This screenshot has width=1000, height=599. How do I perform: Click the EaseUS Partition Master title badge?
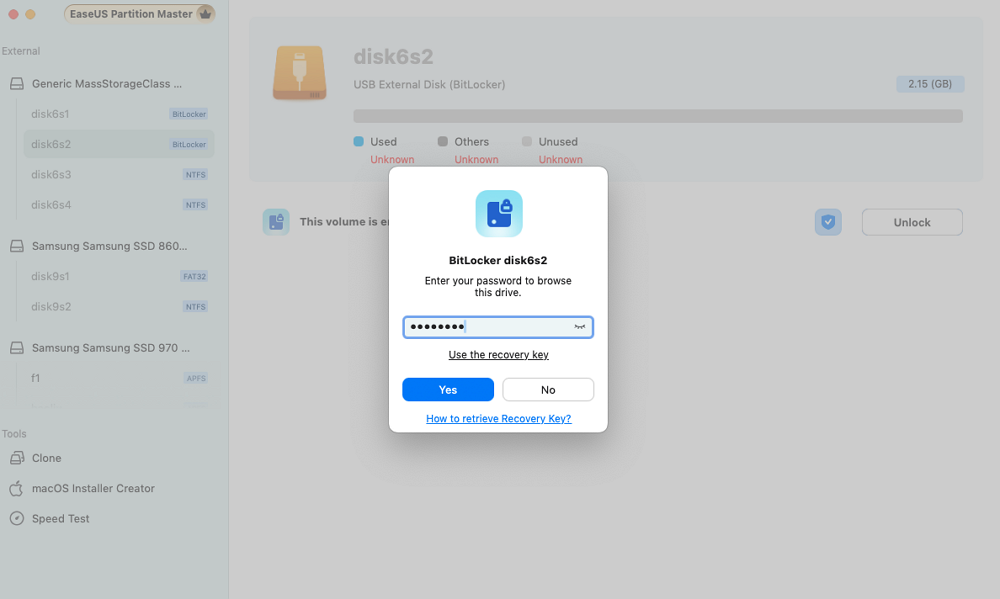[139, 13]
